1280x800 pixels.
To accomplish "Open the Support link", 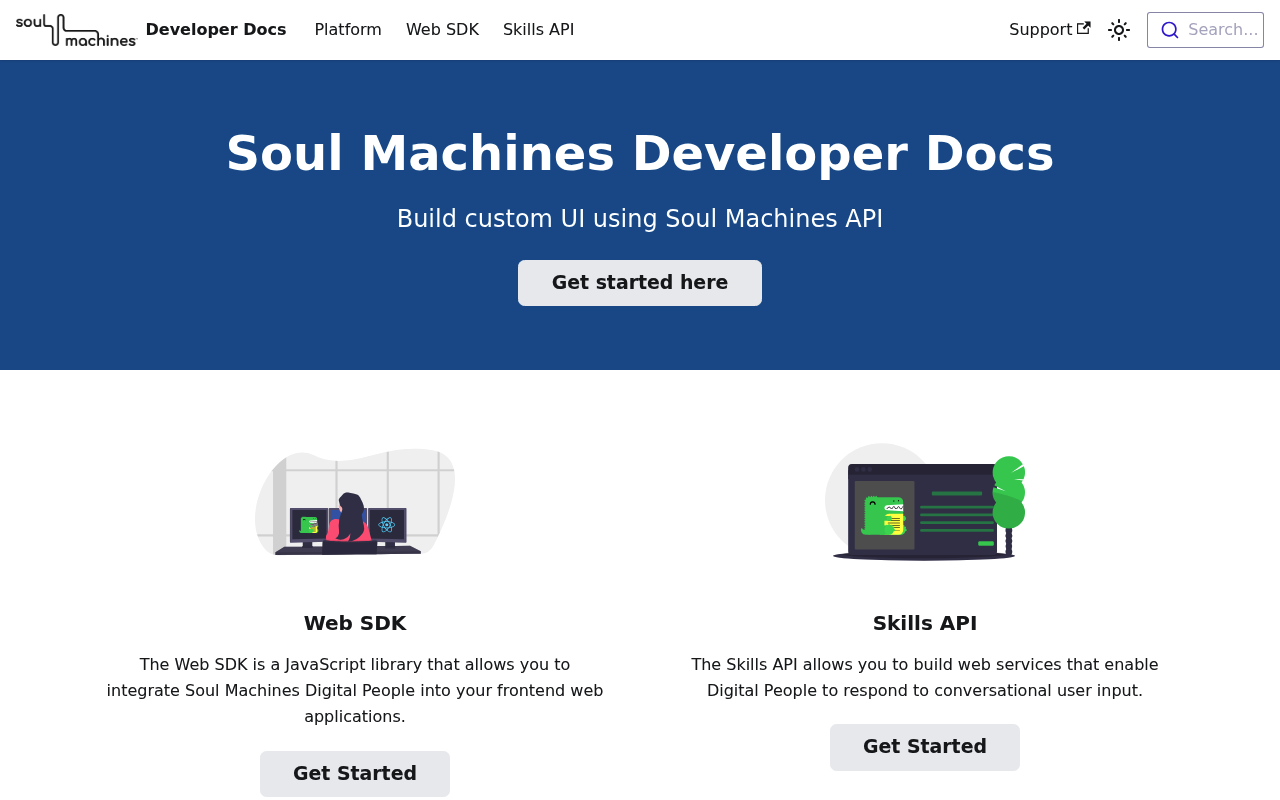I will 1050,30.
